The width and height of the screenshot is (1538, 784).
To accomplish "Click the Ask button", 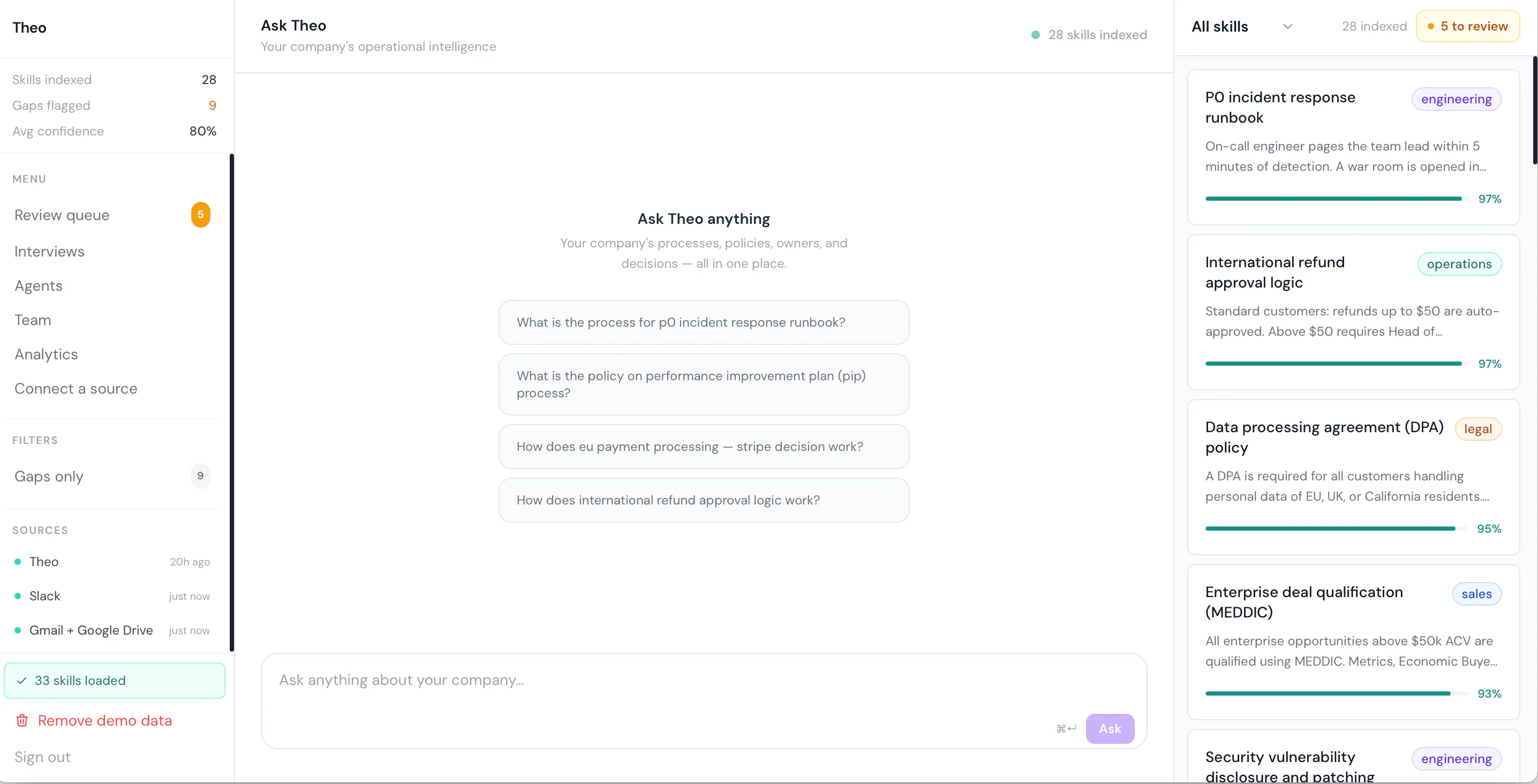I will coord(1110,728).
